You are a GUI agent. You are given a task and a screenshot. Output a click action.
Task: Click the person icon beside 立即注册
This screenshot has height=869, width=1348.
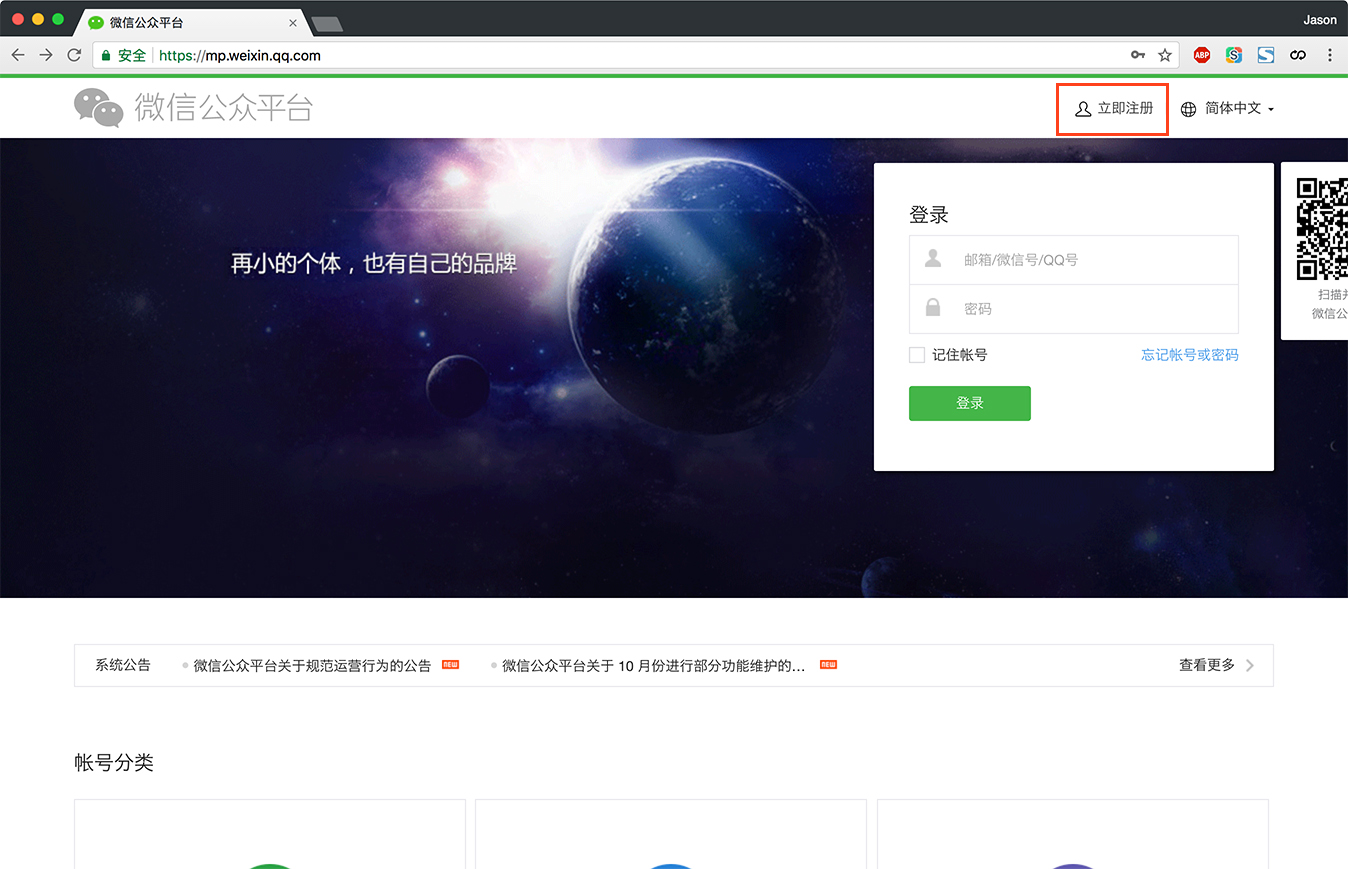point(1083,109)
